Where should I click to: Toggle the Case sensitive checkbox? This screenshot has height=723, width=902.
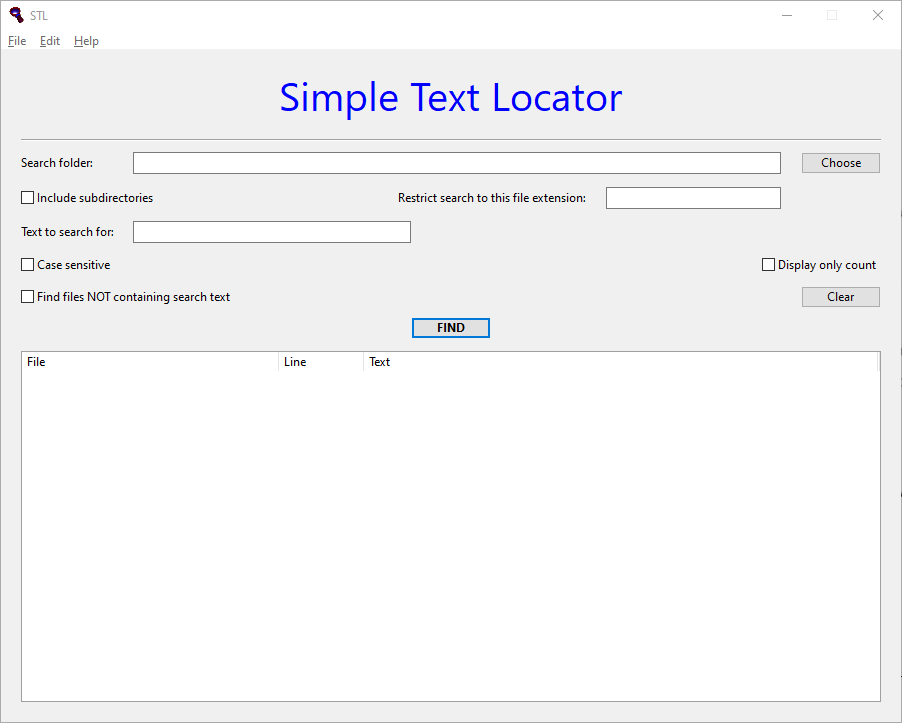[x=28, y=265]
